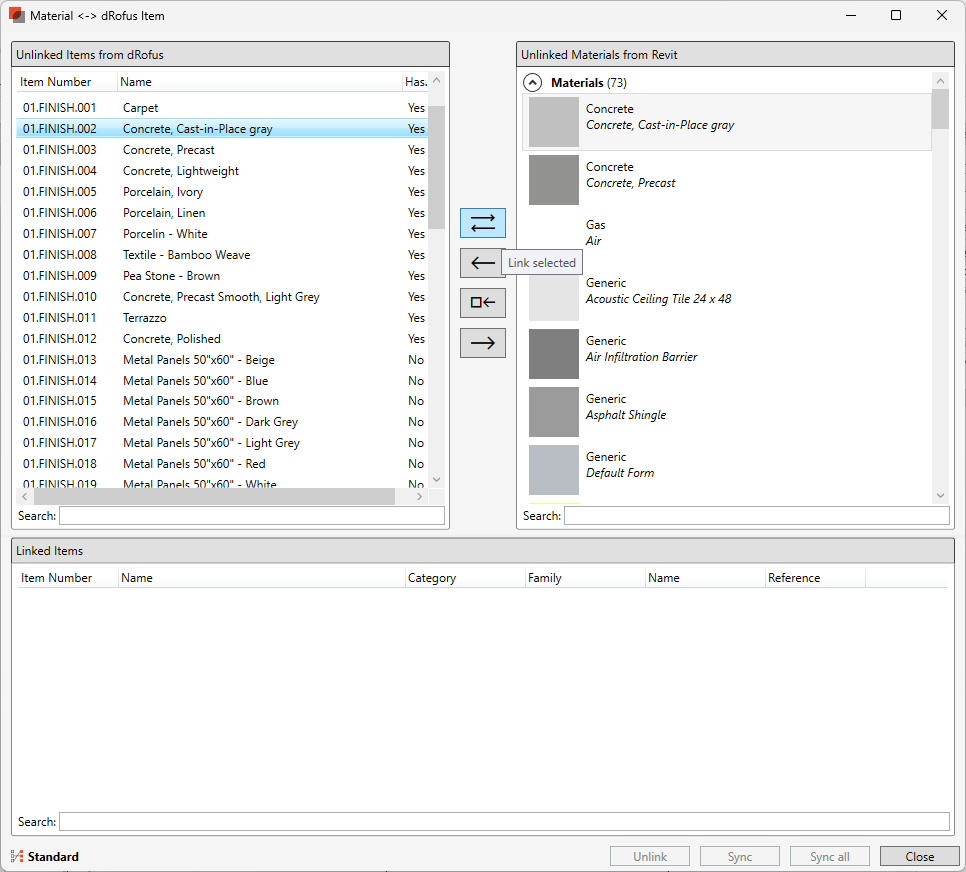Viewport: 966px width, 872px height.
Task: Click the Linked Items Search box
Action: pos(503,822)
